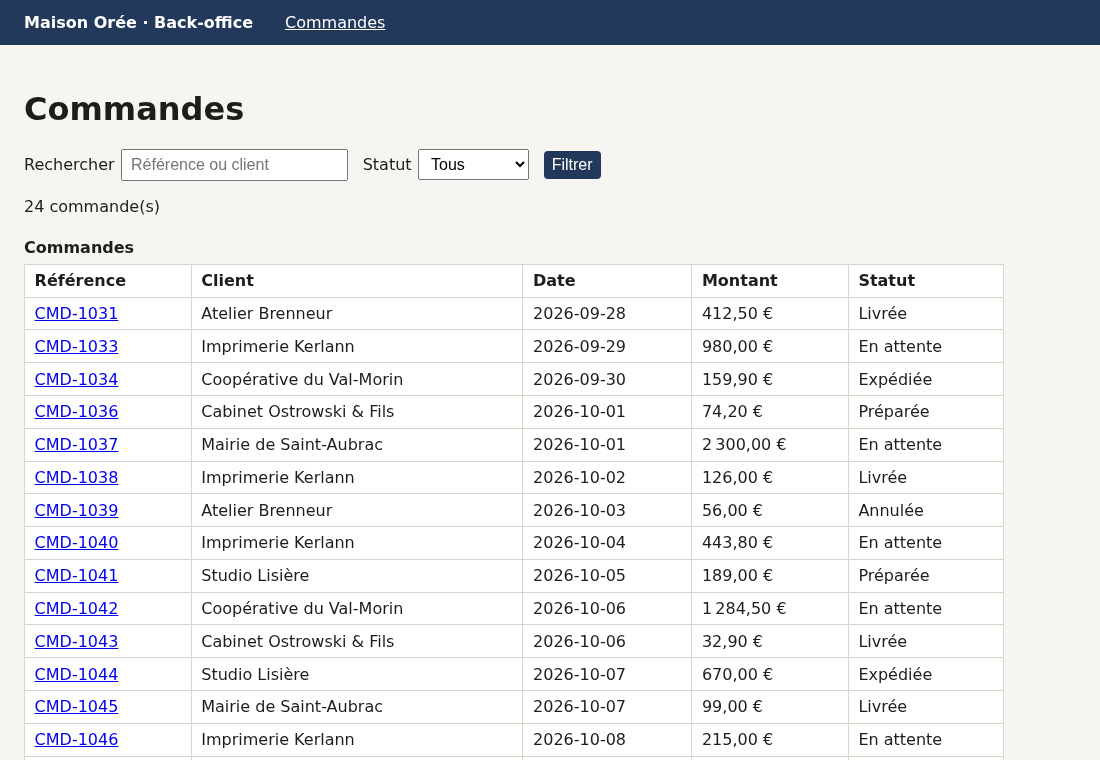Click date 2026-10-08
Viewport: 1100px width, 760px height.
pyautogui.click(x=579, y=740)
